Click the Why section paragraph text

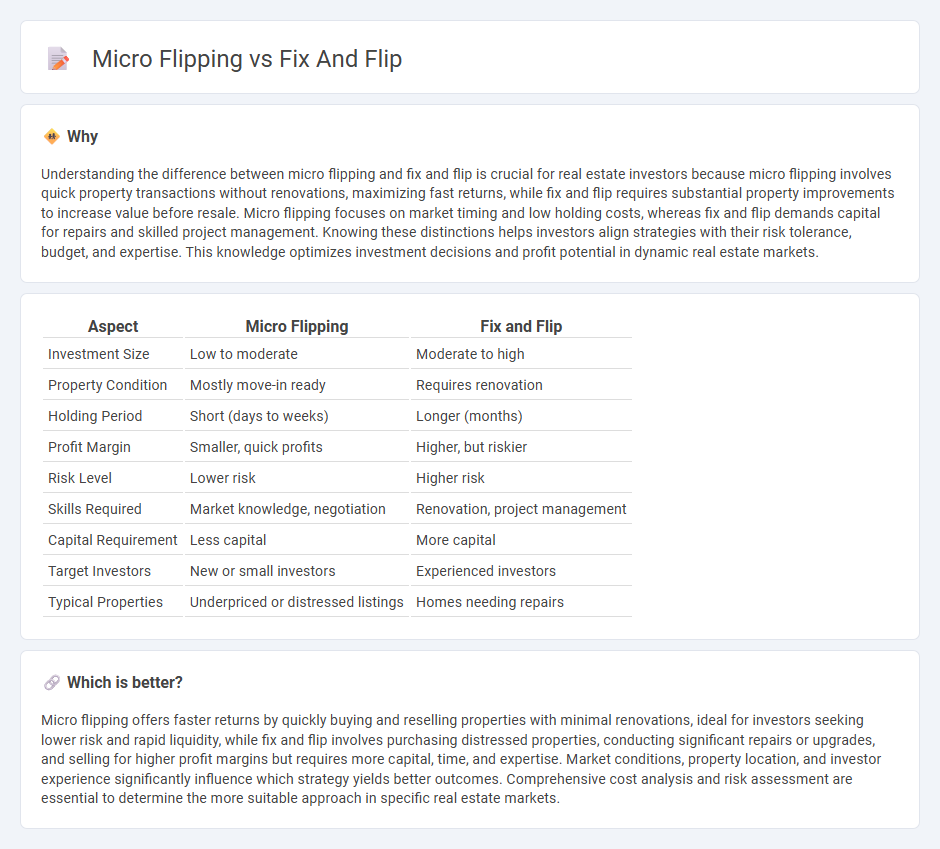coord(468,213)
